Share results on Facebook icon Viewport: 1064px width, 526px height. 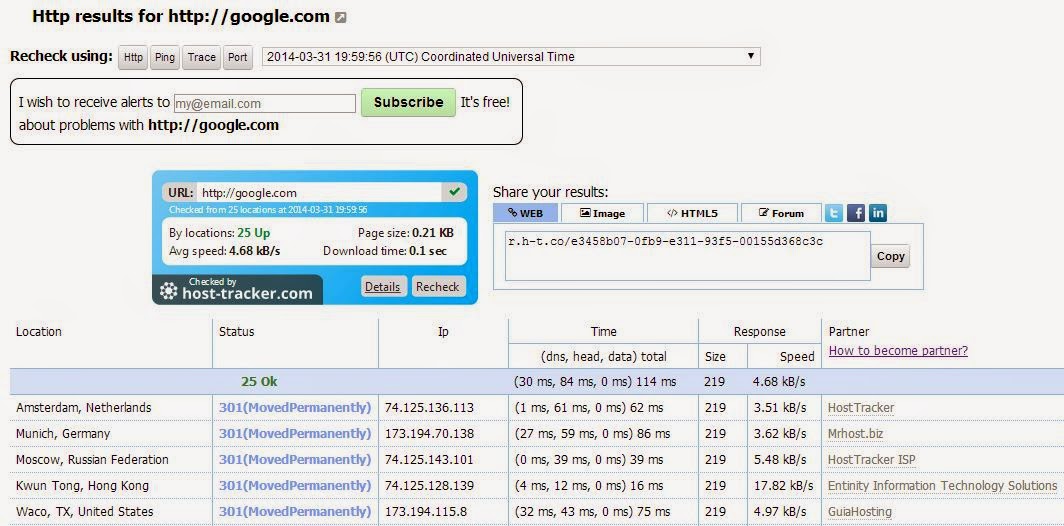(x=856, y=213)
